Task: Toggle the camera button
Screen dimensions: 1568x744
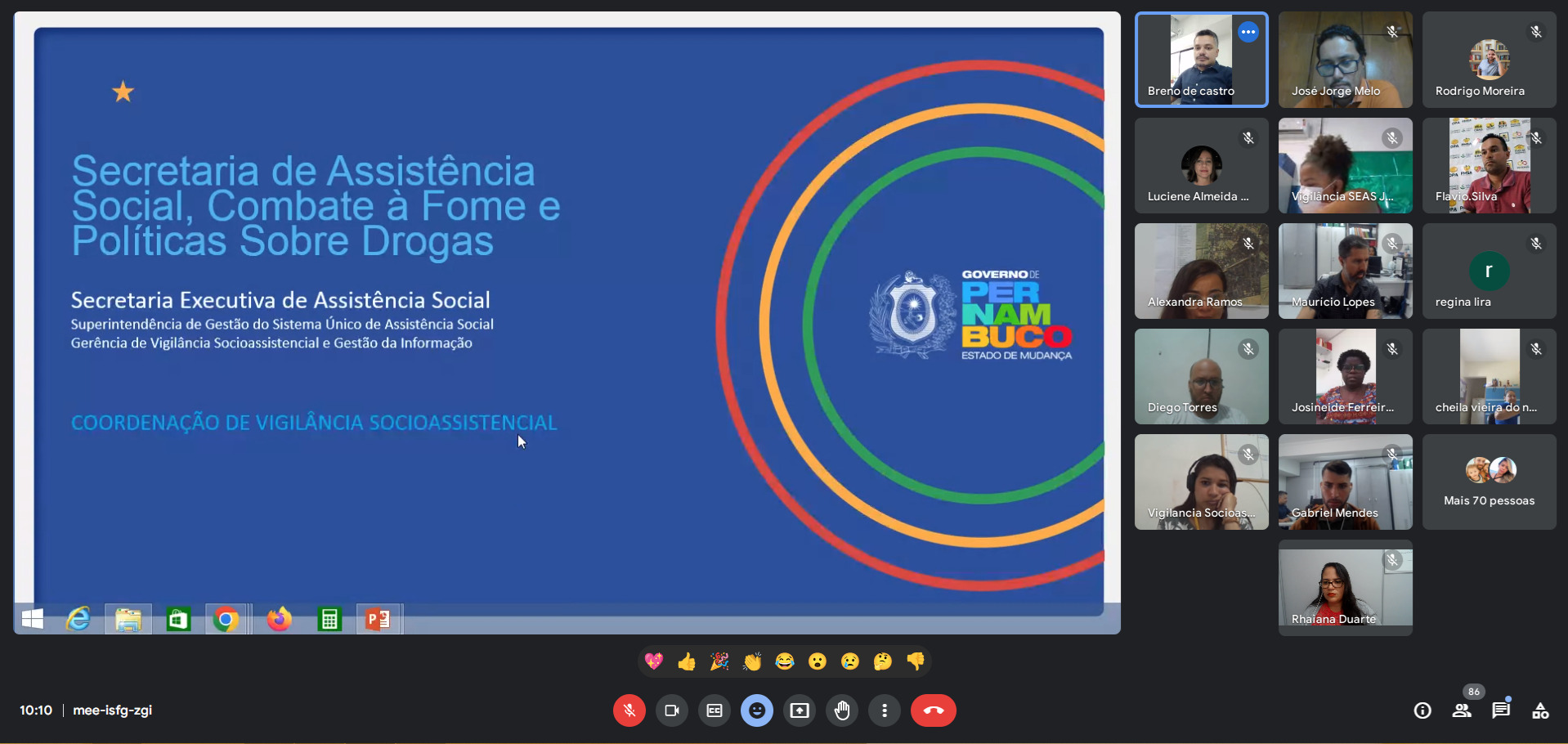Action: 672,710
